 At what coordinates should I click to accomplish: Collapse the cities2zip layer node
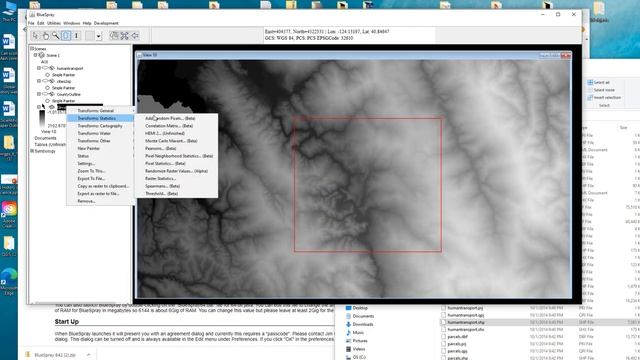click(x=39, y=81)
